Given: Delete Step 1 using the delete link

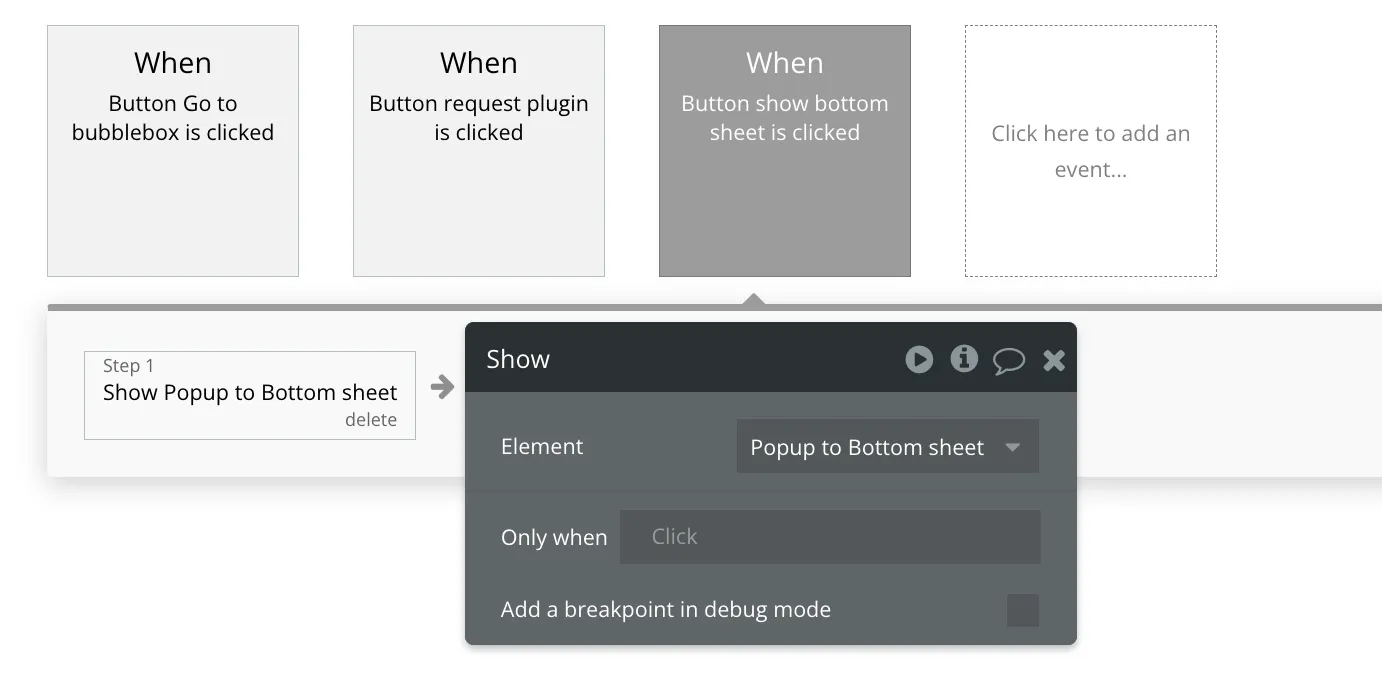Looking at the screenshot, I should point(371,420).
